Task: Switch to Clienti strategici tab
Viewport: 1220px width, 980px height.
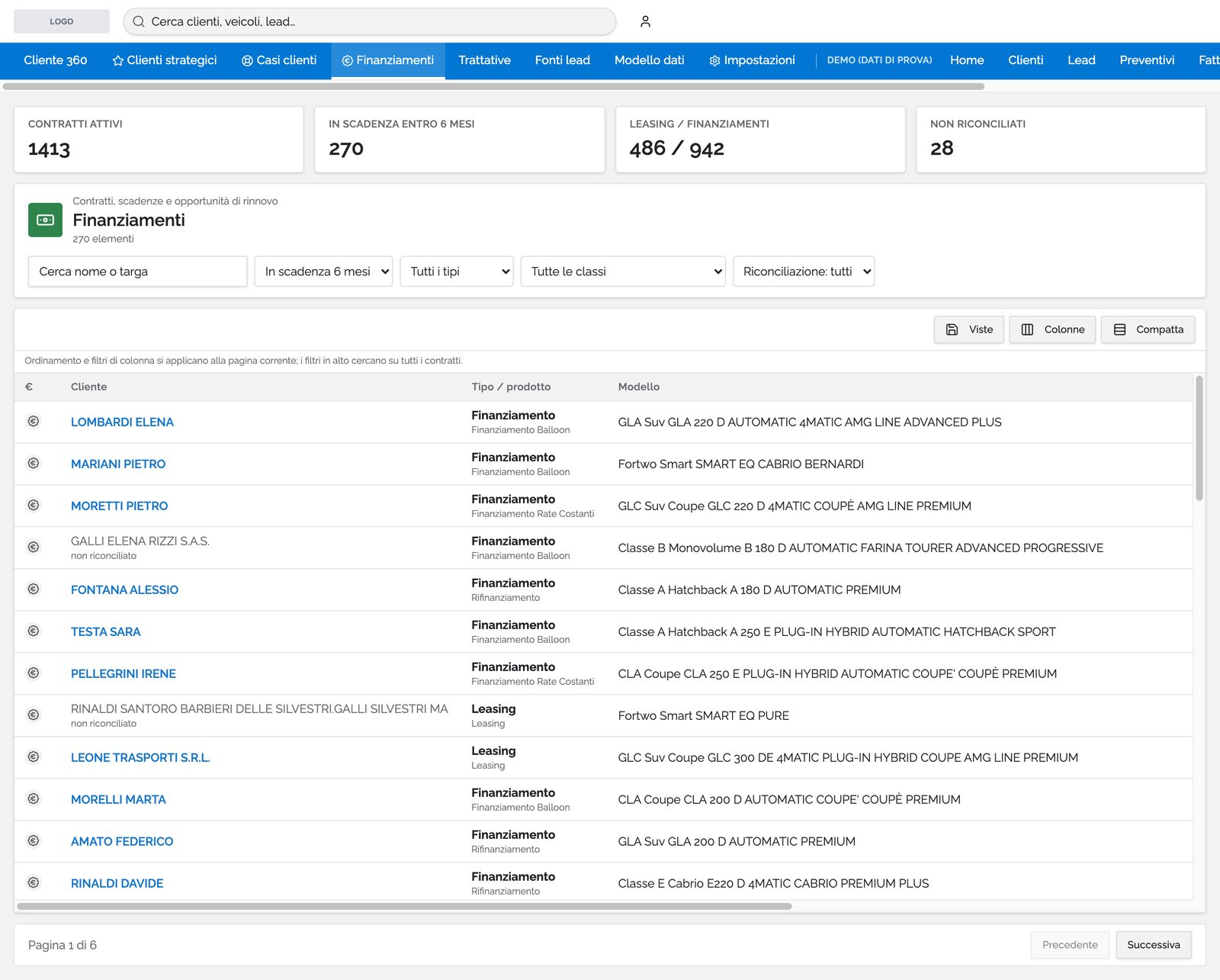Action: coord(165,60)
